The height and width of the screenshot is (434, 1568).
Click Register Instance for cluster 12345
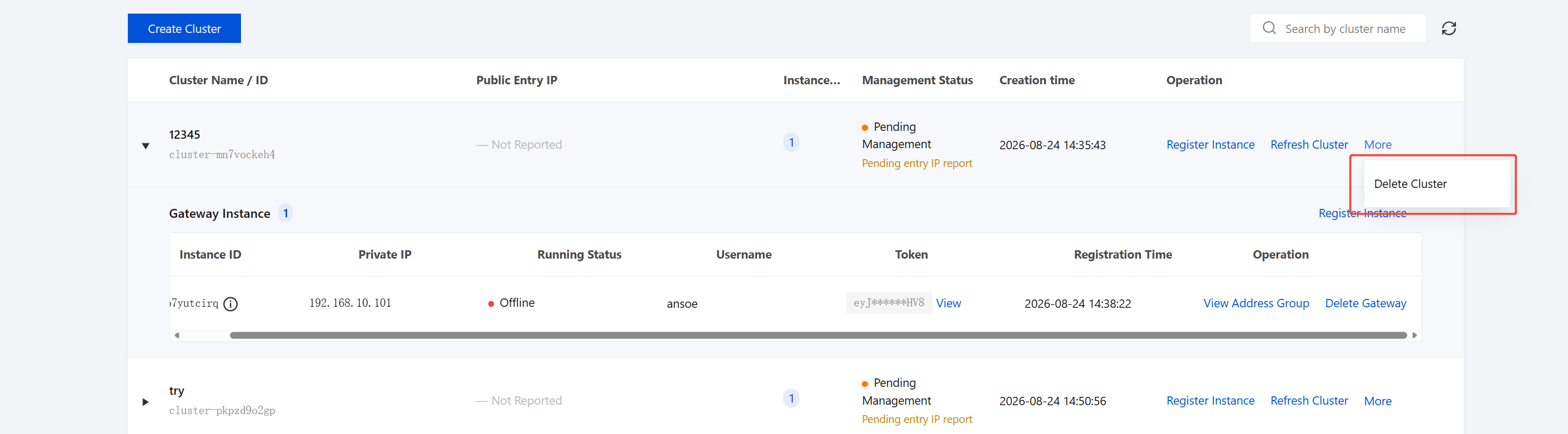pyautogui.click(x=1210, y=145)
